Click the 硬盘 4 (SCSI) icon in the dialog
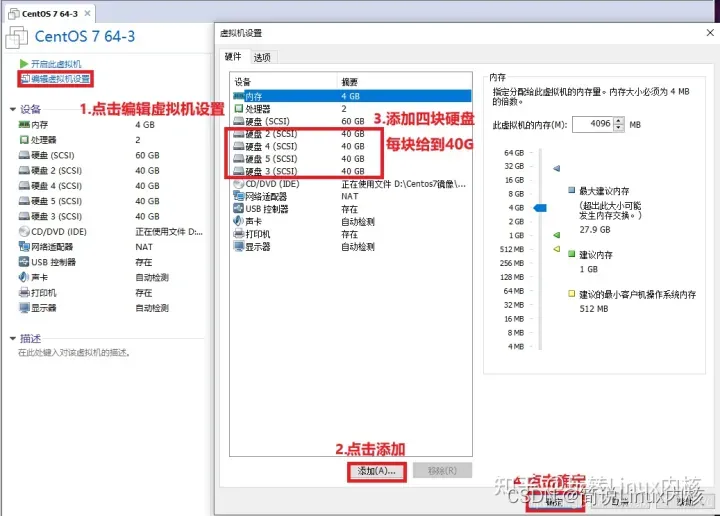The width and height of the screenshot is (720, 516). [238, 146]
